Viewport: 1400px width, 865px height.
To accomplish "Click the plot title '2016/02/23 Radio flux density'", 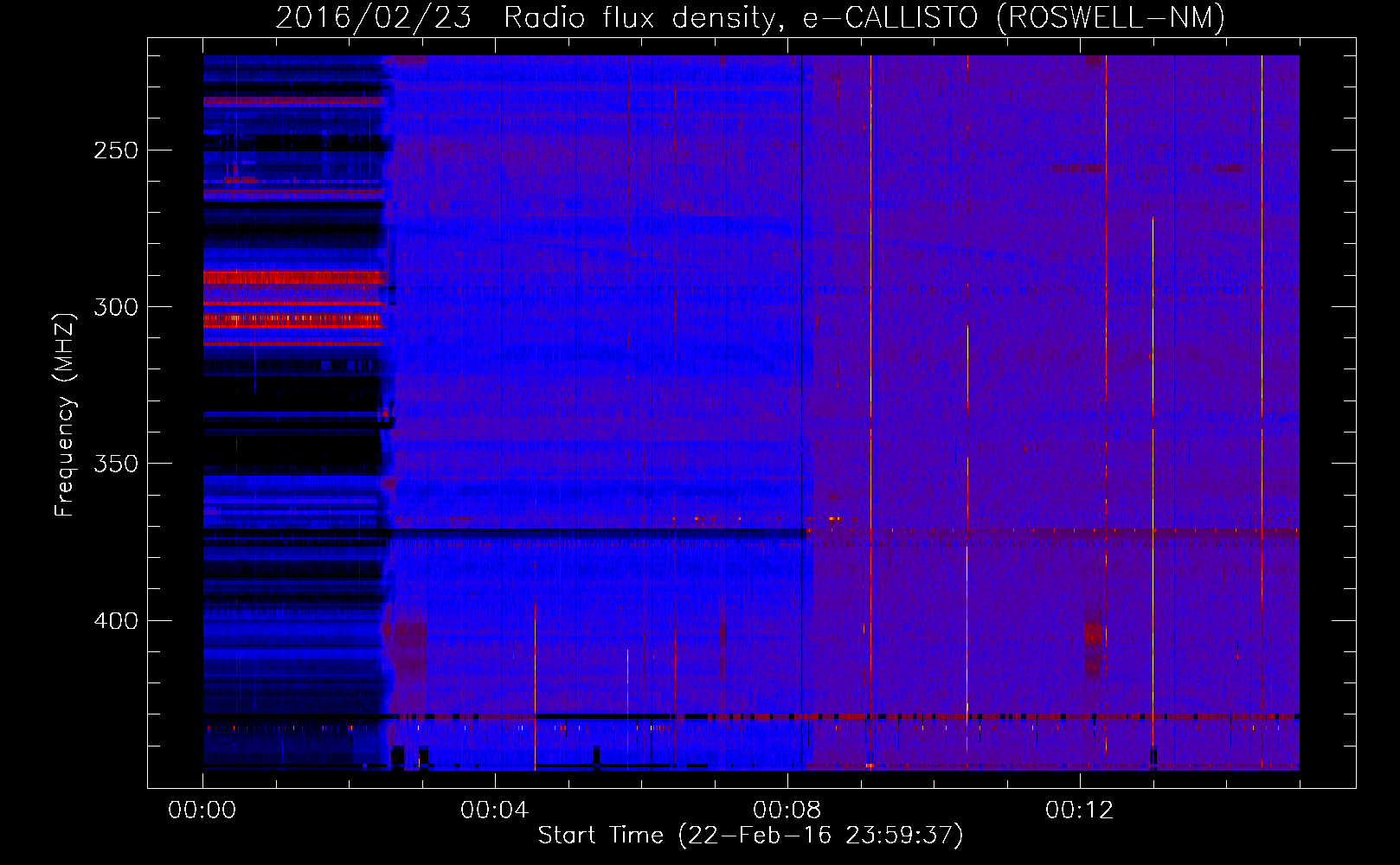I will coord(750,17).
